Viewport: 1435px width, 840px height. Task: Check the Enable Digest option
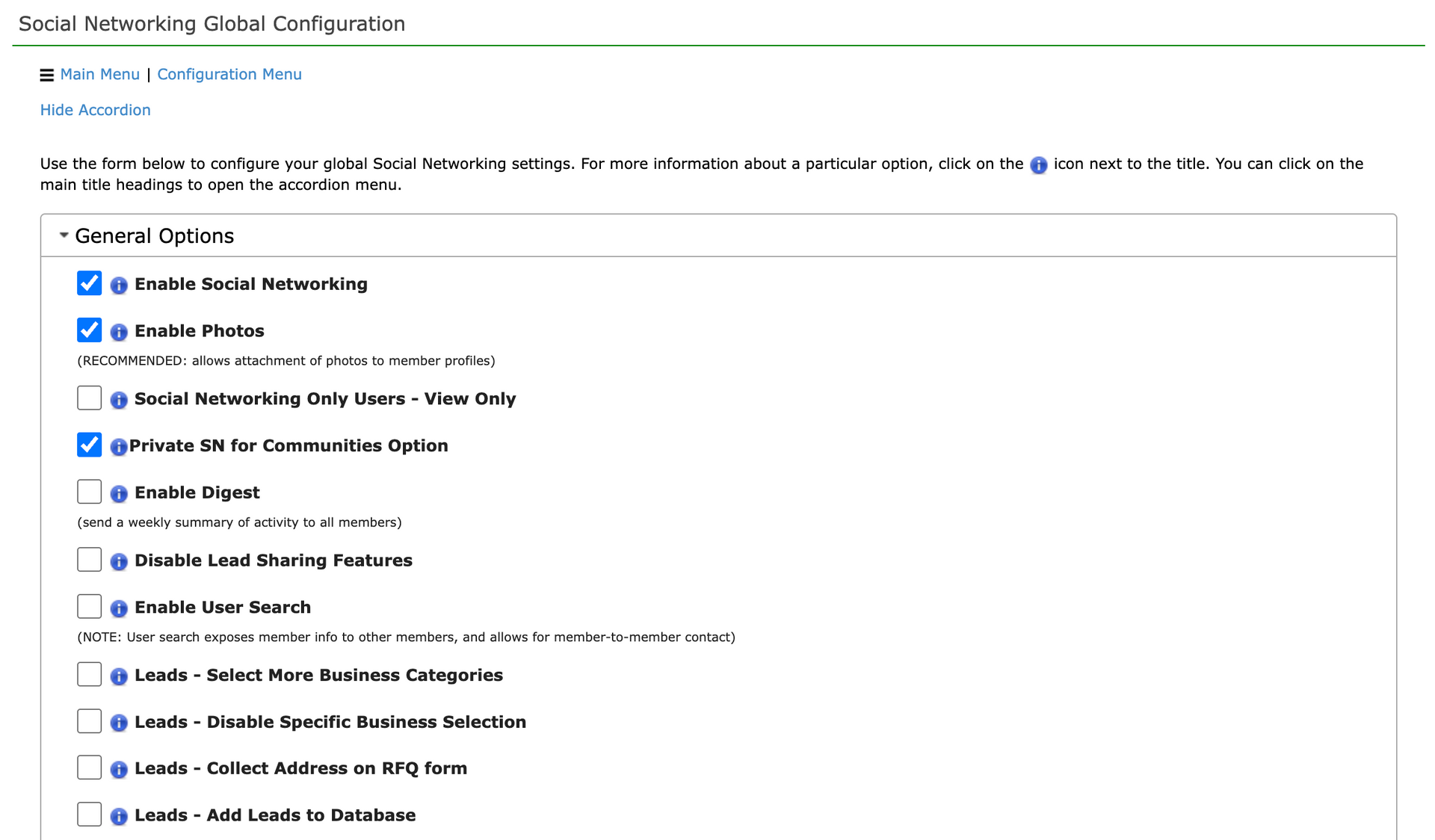[x=88, y=491]
